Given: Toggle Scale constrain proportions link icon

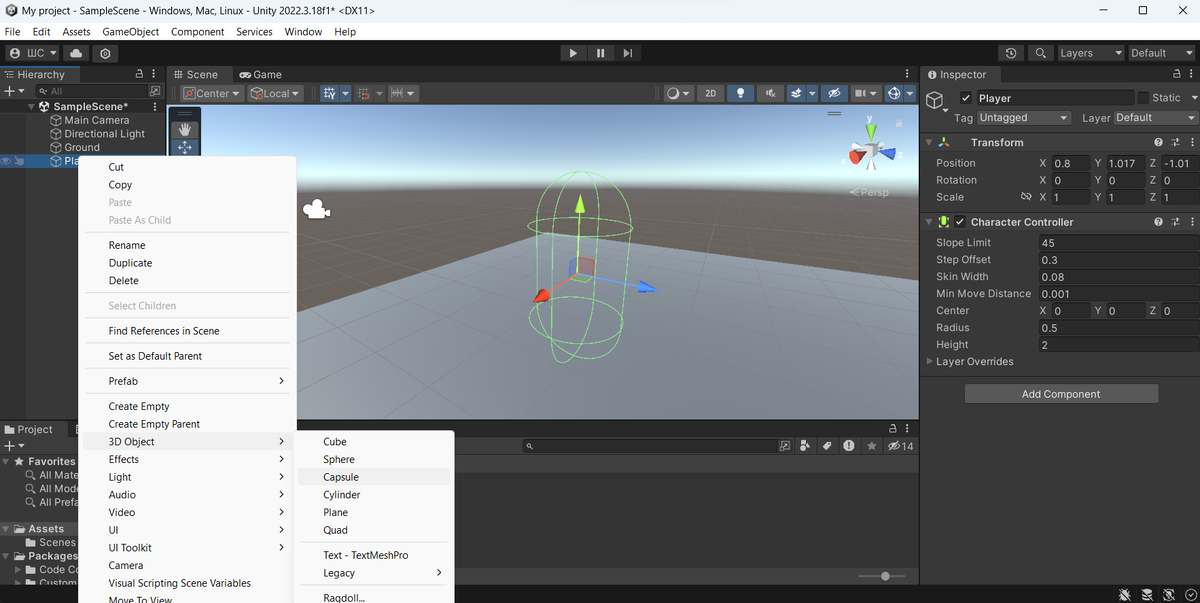Looking at the screenshot, I should [x=1026, y=197].
